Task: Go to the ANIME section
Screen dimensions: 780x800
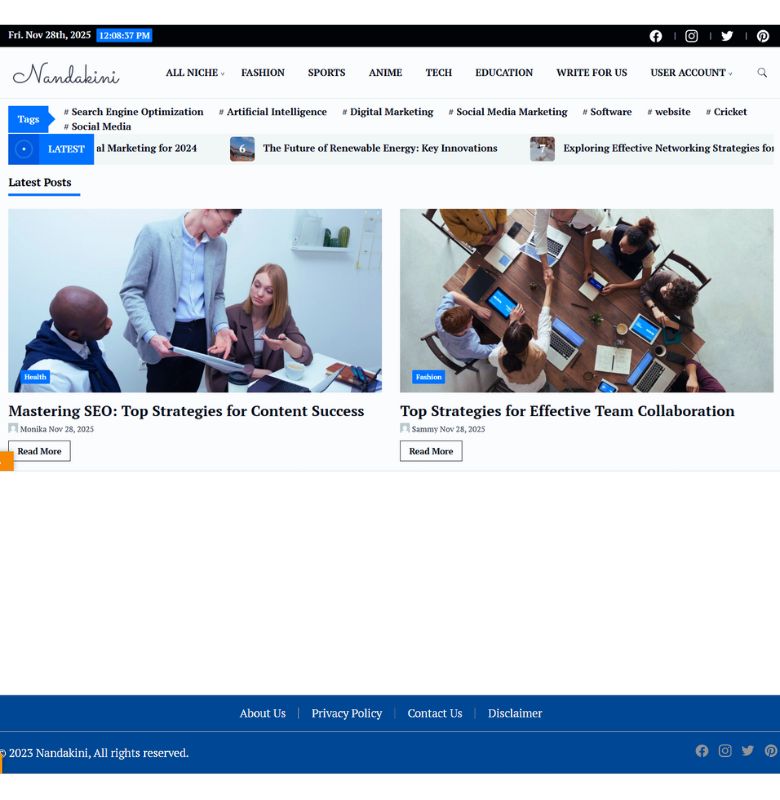Action: pos(386,73)
